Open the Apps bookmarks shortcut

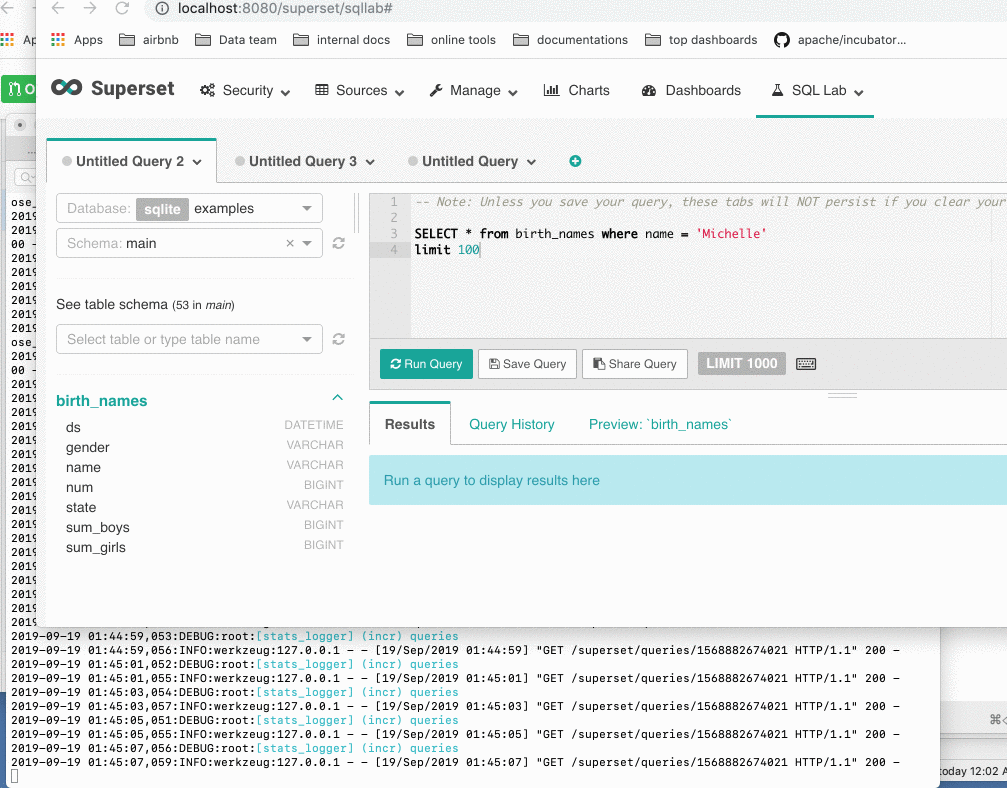pos(77,40)
